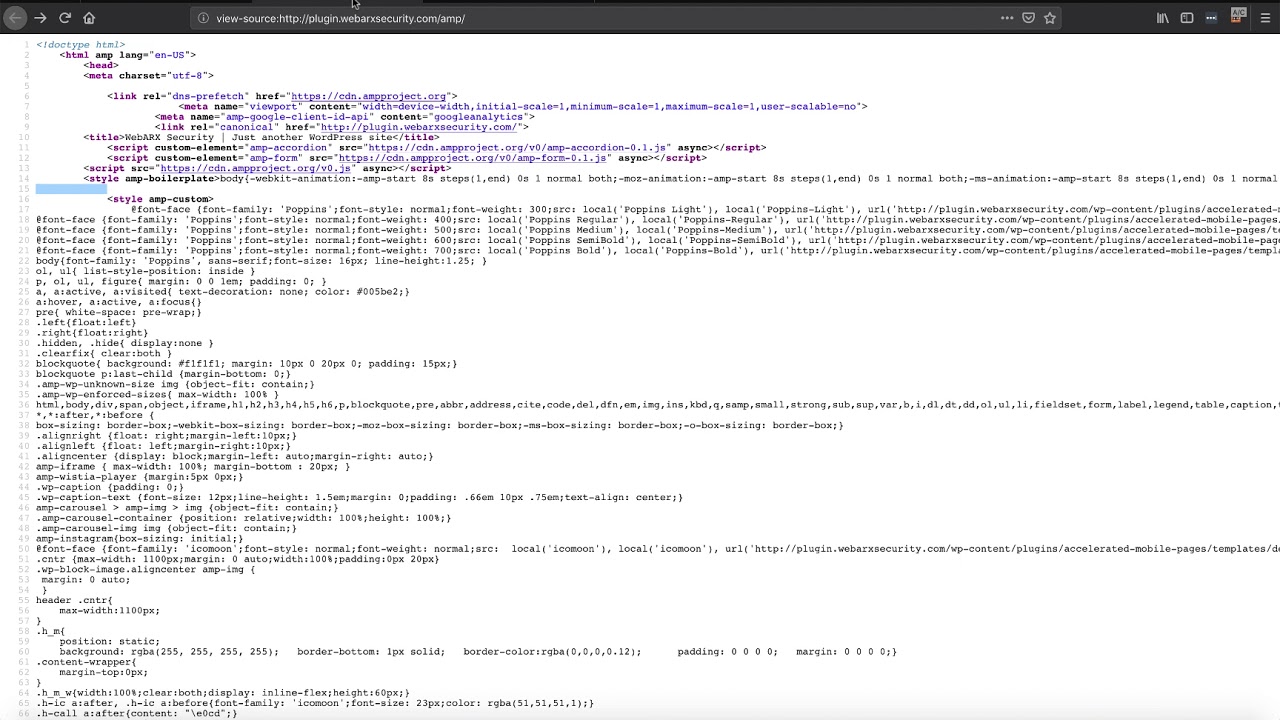The width and height of the screenshot is (1280, 720).
Task: Show site information via the info icon
Action: (x=203, y=18)
